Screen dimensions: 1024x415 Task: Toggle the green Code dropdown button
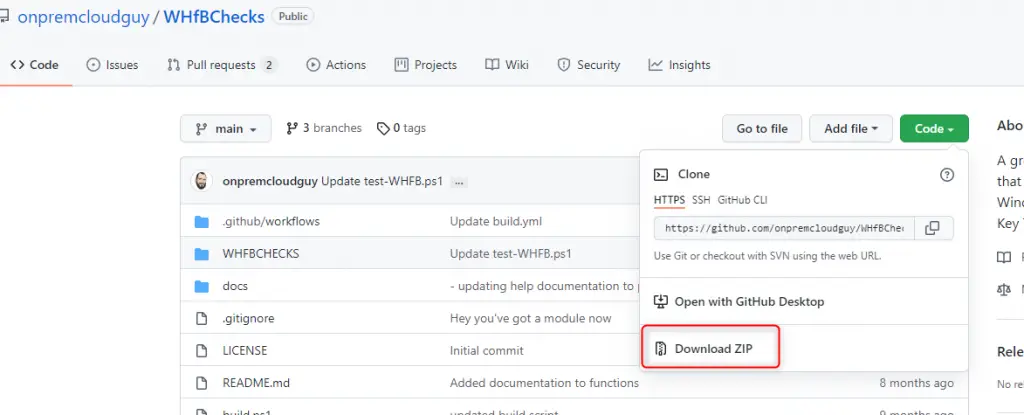[934, 129]
